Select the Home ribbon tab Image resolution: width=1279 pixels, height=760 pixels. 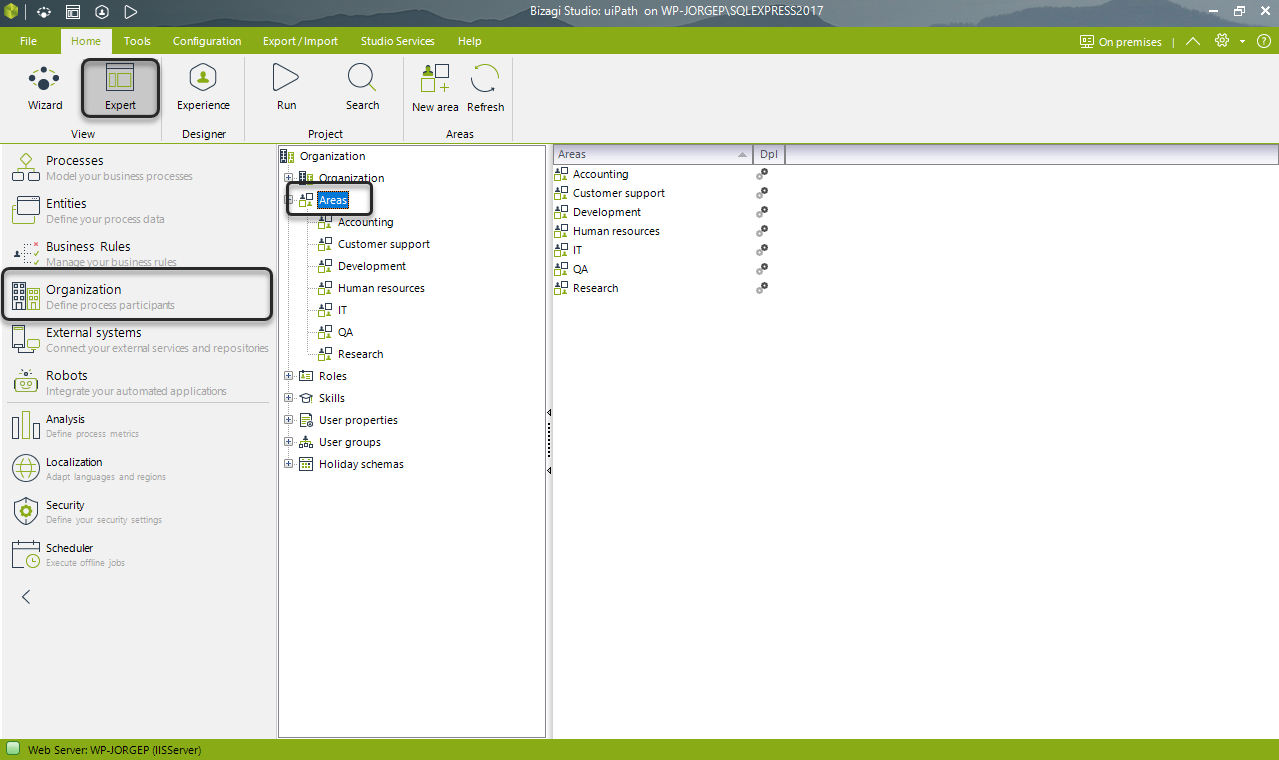[x=86, y=41]
